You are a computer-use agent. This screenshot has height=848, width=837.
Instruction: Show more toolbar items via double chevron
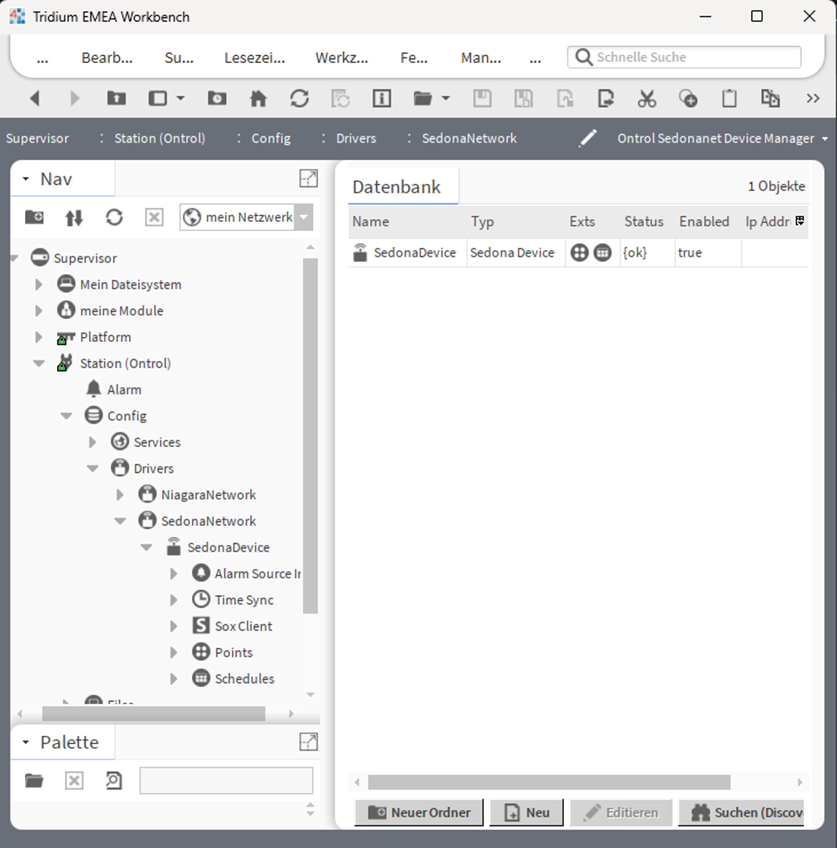[x=813, y=98]
